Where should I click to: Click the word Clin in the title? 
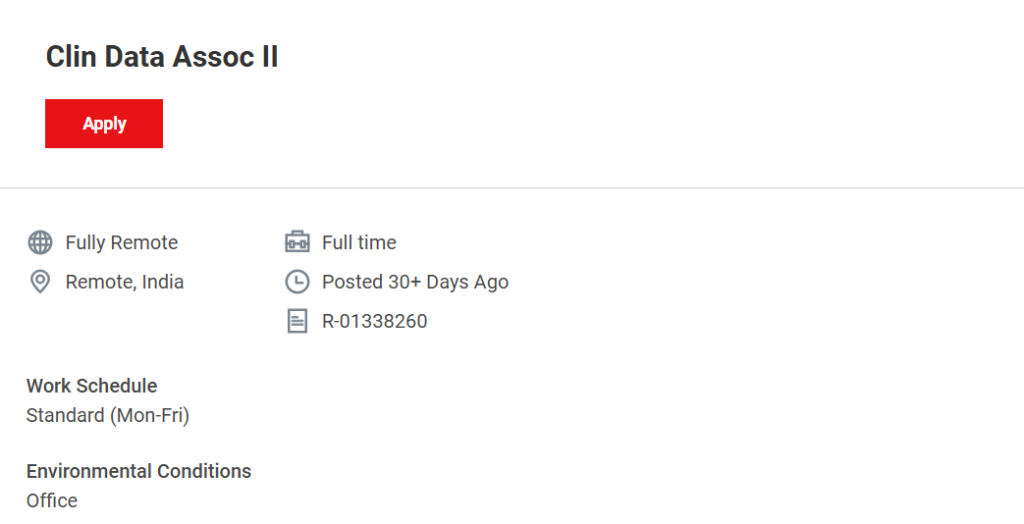click(70, 58)
